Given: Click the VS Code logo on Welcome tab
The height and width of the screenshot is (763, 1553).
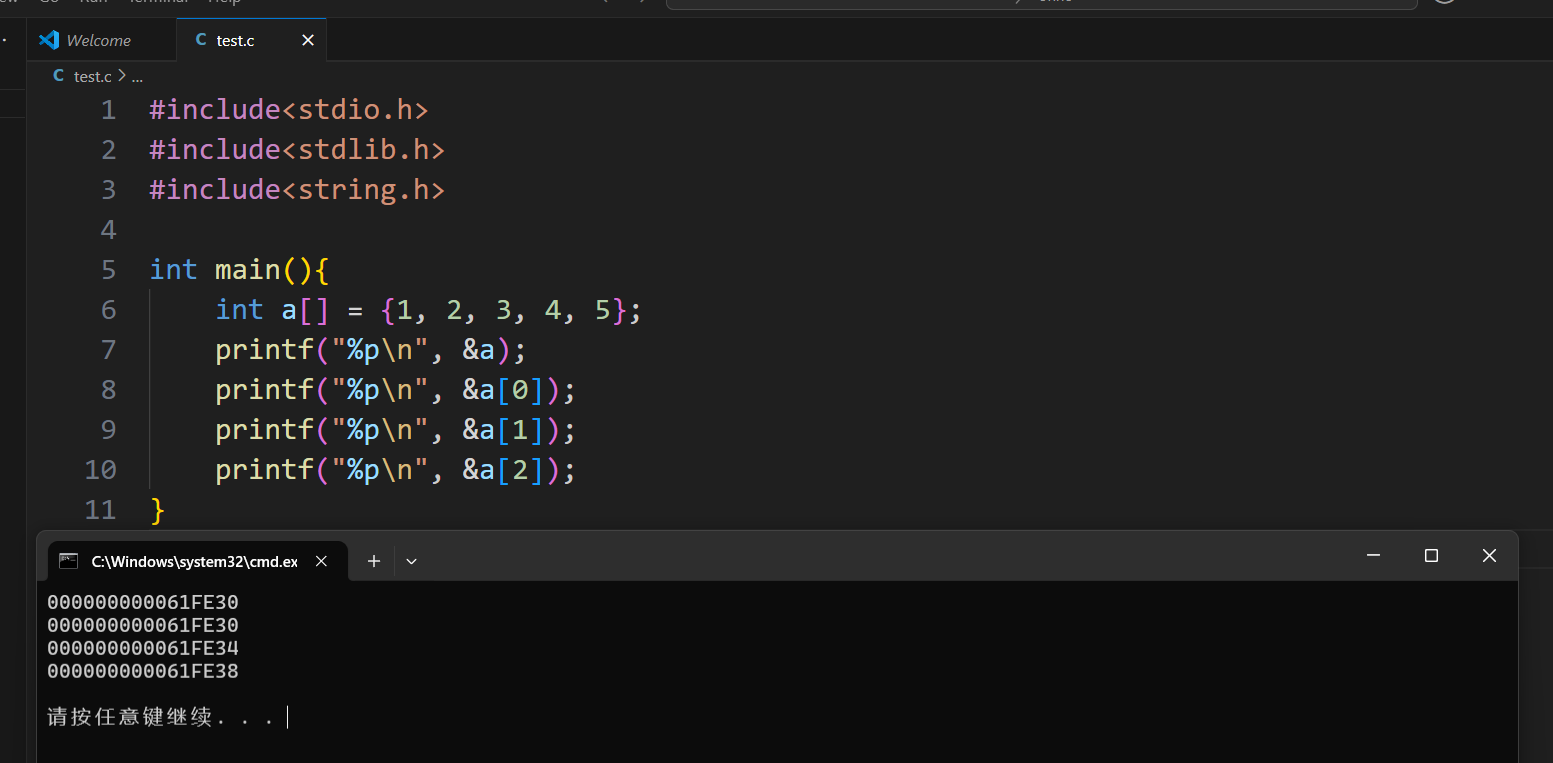Looking at the screenshot, I should (x=49, y=40).
